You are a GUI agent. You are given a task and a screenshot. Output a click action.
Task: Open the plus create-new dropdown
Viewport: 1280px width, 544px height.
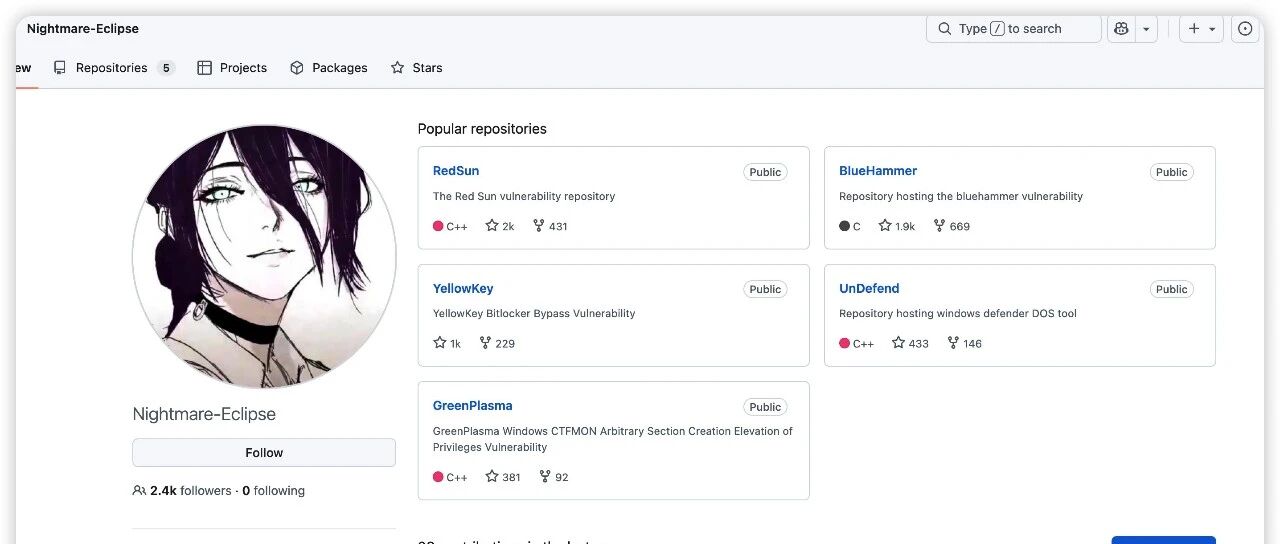click(1201, 29)
